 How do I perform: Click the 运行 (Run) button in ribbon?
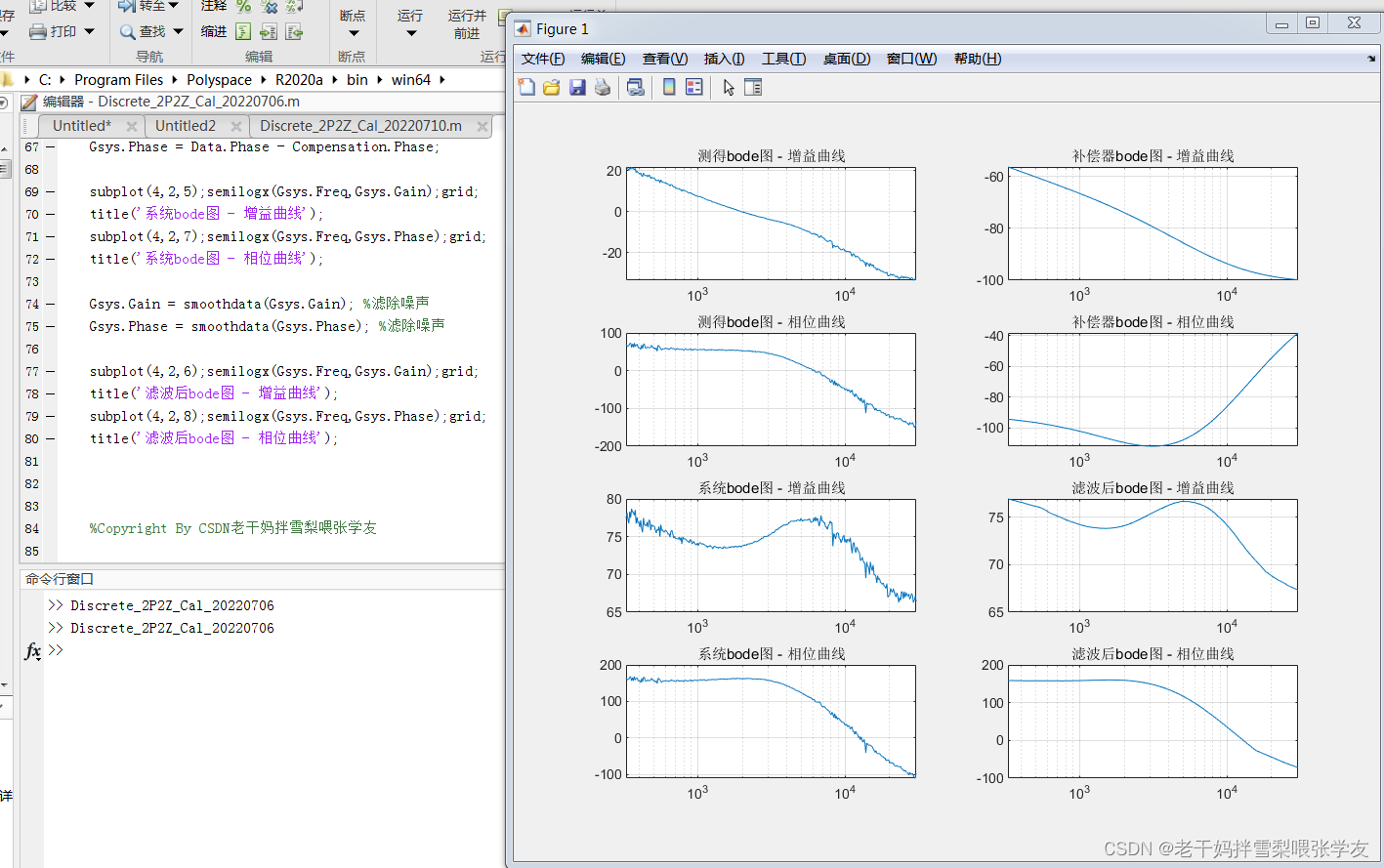click(410, 24)
